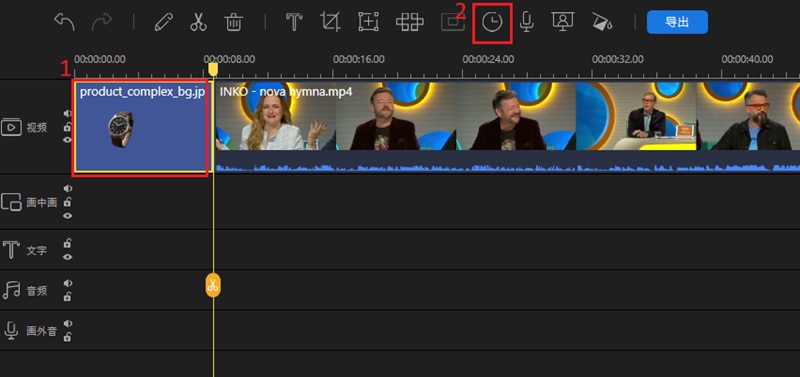Hide the 画中画 track with eye icon
This screenshot has width=800, height=377.
click(67, 215)
